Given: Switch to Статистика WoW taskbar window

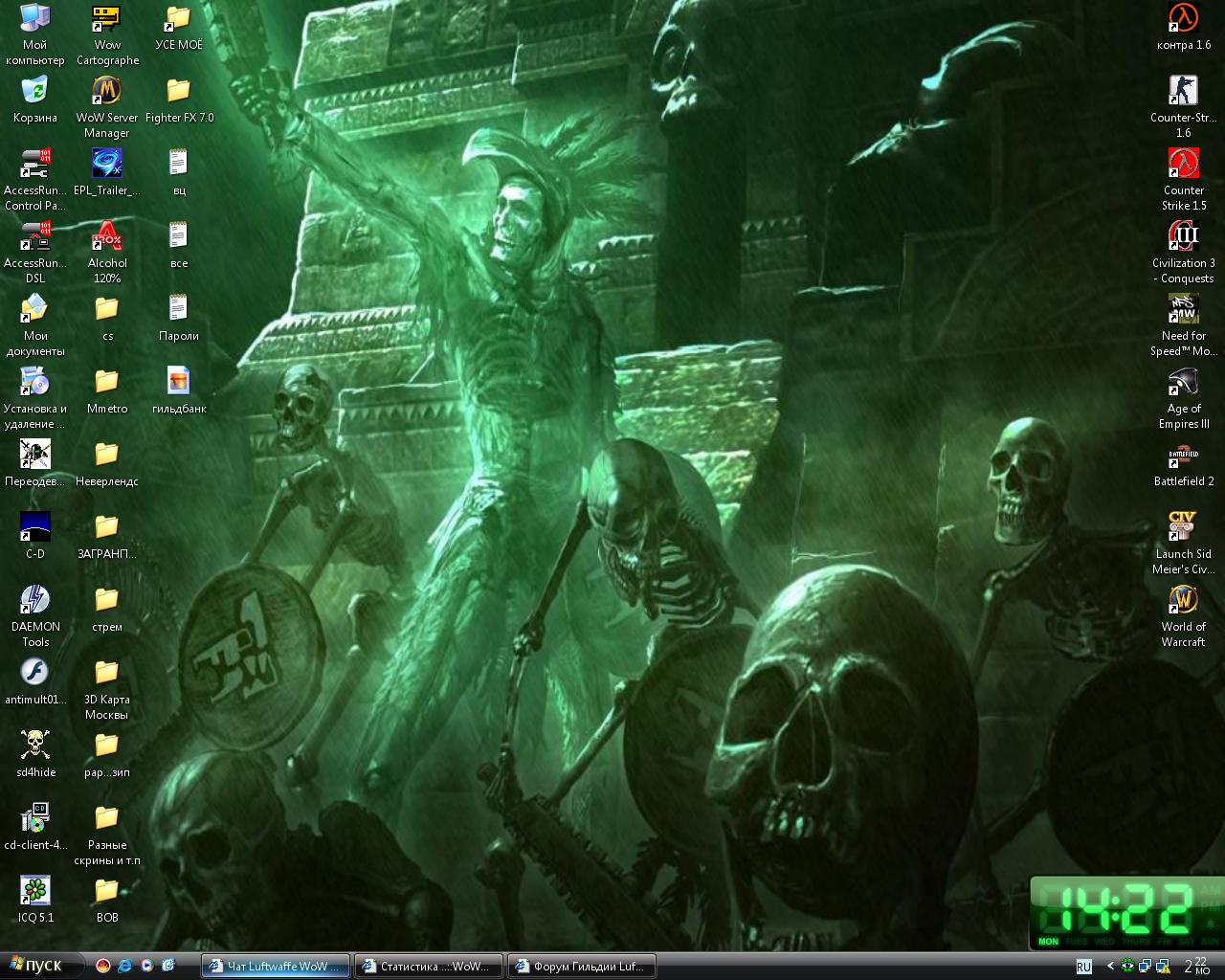Looking at the screenshot, I should pos(429,967).
